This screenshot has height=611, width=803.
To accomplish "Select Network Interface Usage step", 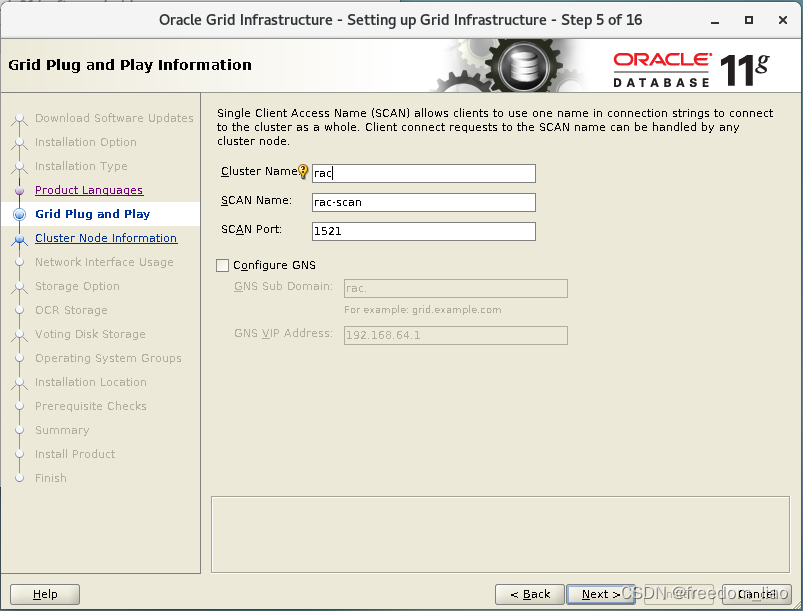I will coord(106,262).
